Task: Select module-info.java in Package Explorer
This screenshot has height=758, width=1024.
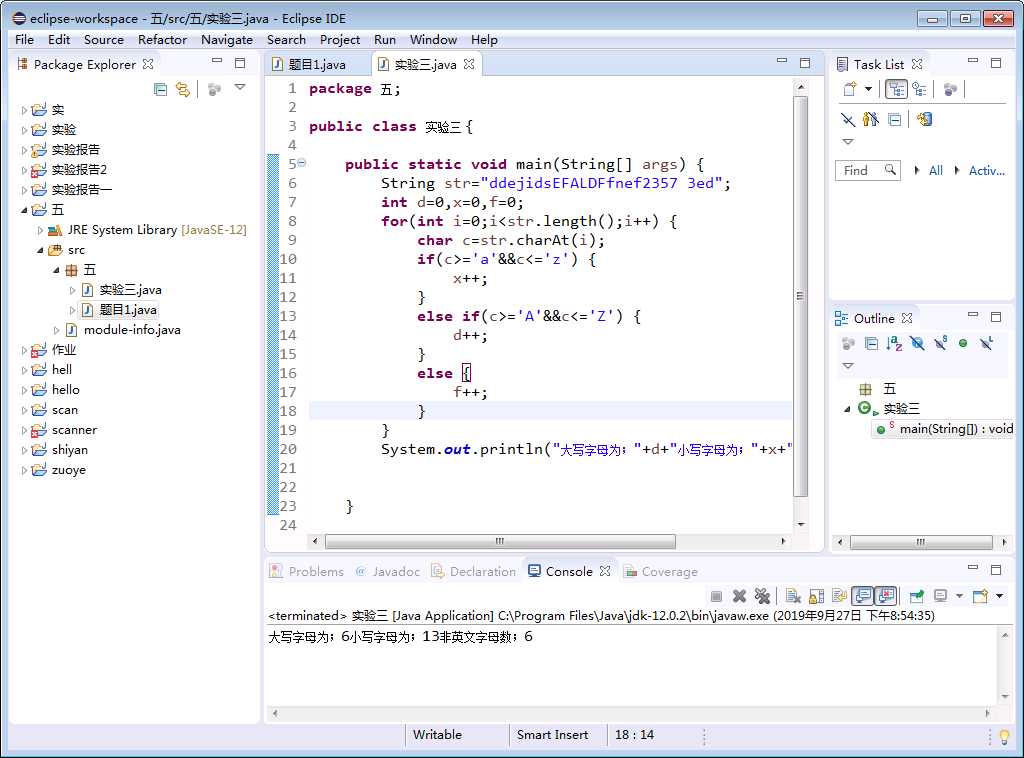Action: point(124,330)
